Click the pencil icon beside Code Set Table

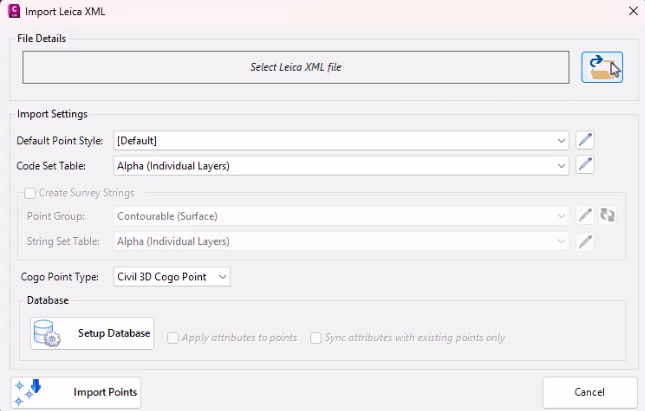[x=585, y=165]
